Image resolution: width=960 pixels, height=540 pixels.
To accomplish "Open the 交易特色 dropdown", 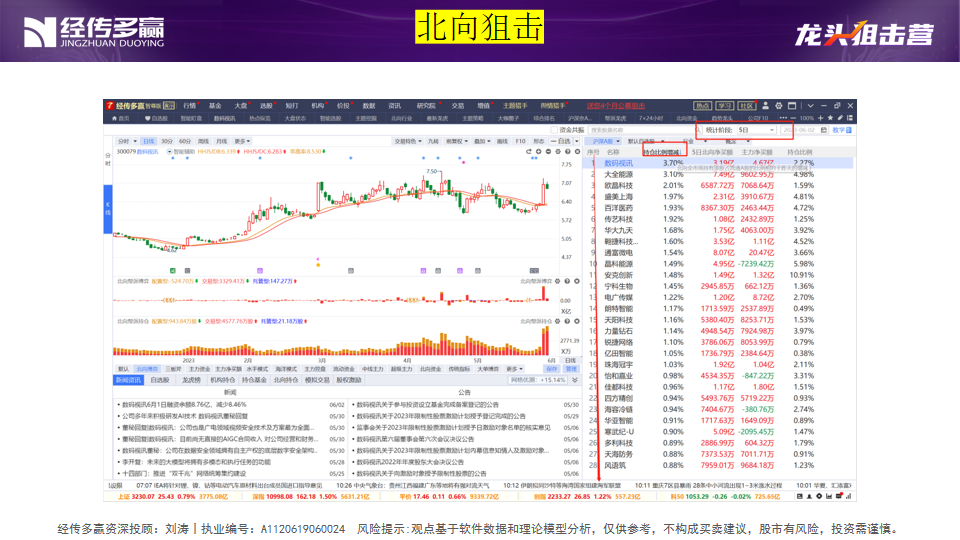I will [408, 141].
